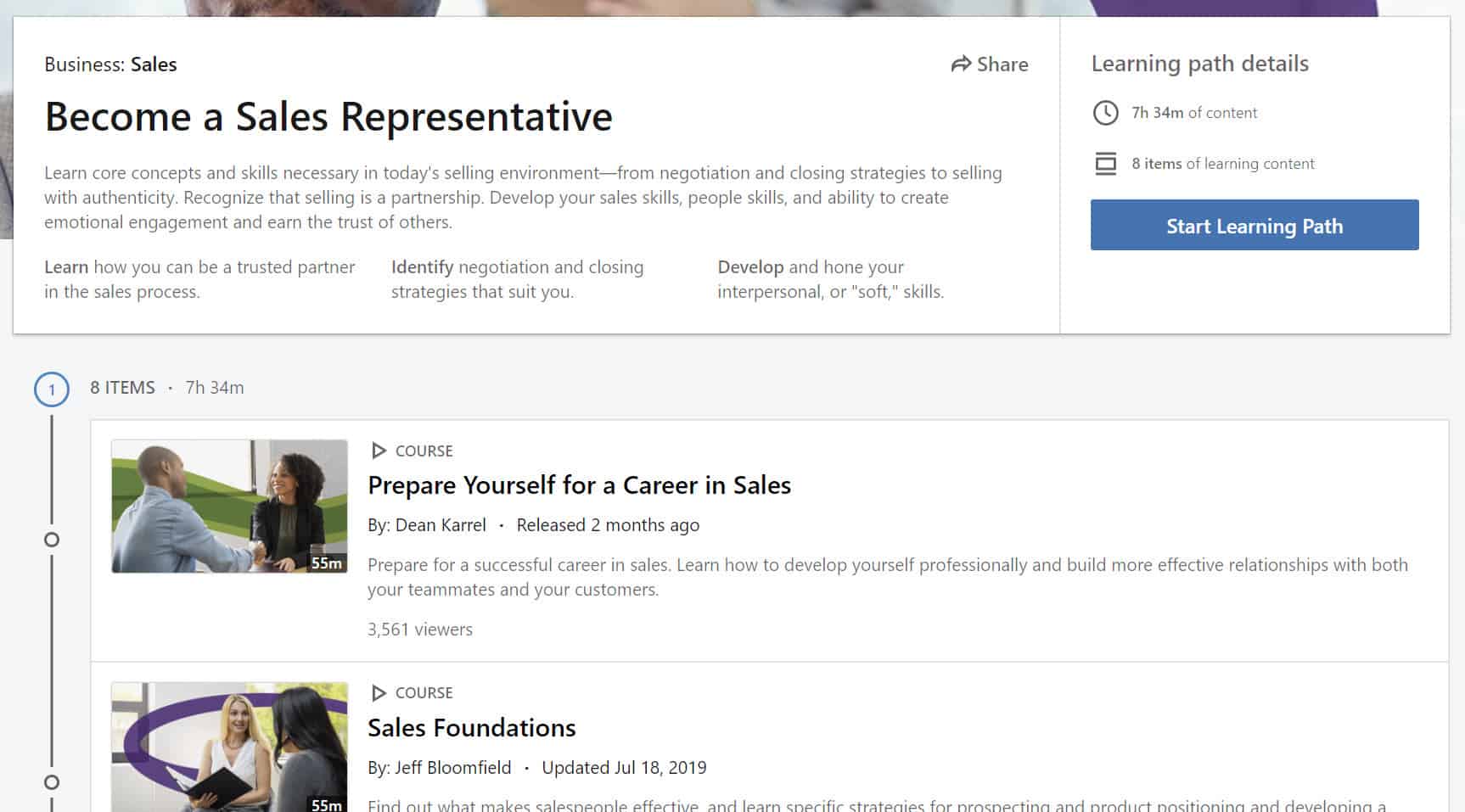
Task: Click the clock icon beside content duration
Action: coord(1105,112)
